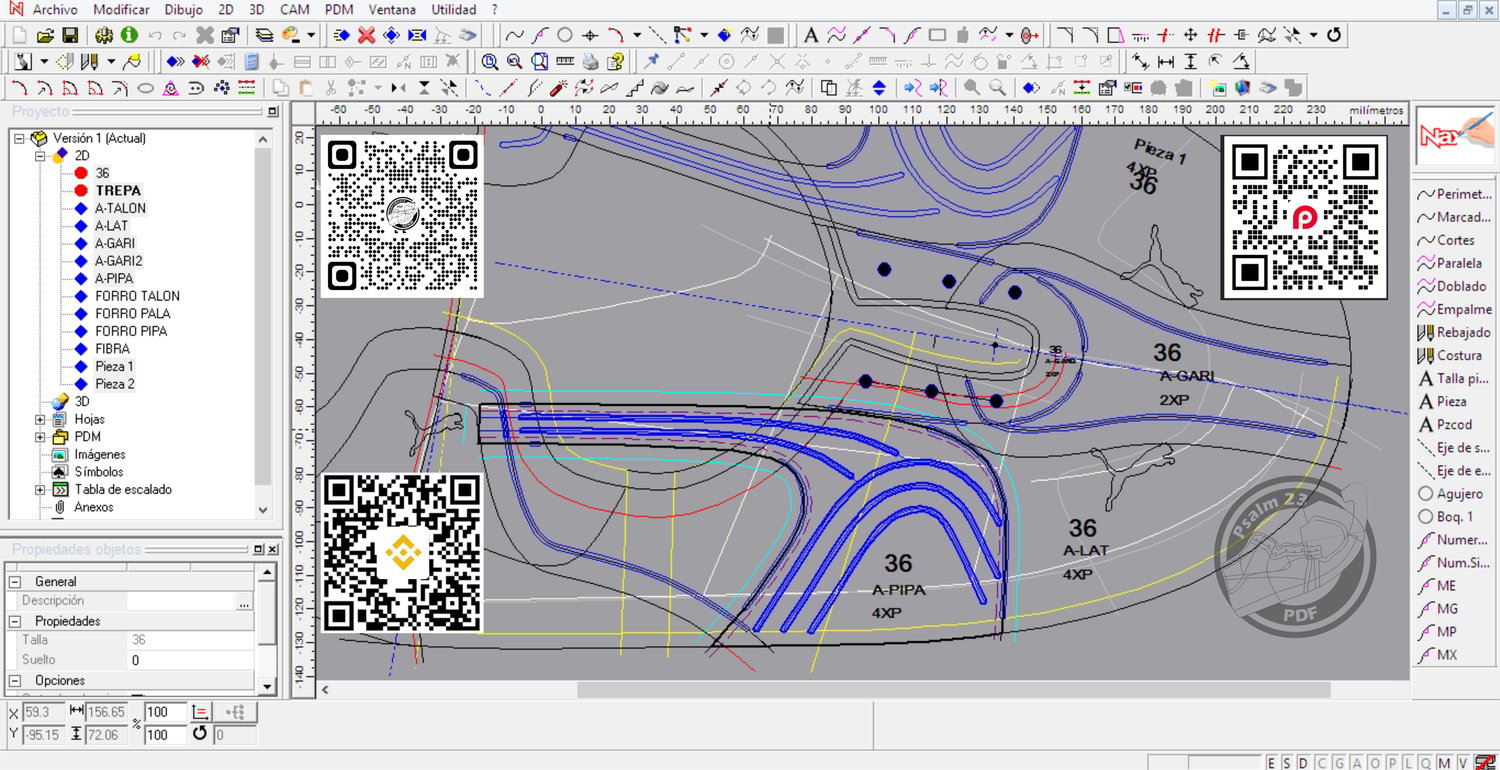Open the Utilidad menu
1500x770 pixels.
454,9
